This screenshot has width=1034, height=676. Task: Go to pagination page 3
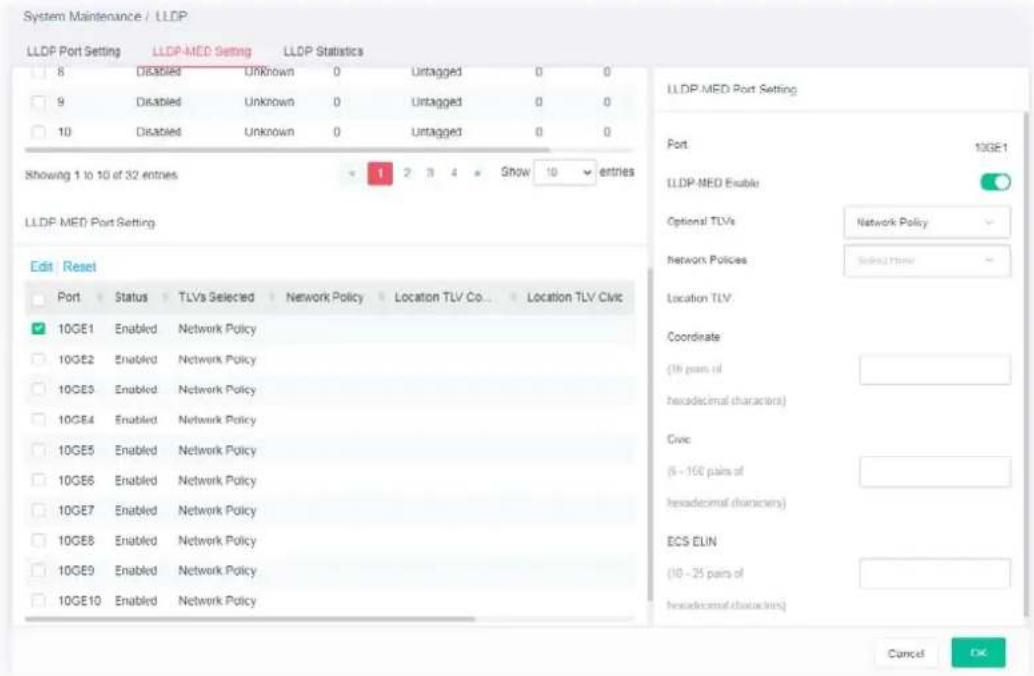click(430, 173)
